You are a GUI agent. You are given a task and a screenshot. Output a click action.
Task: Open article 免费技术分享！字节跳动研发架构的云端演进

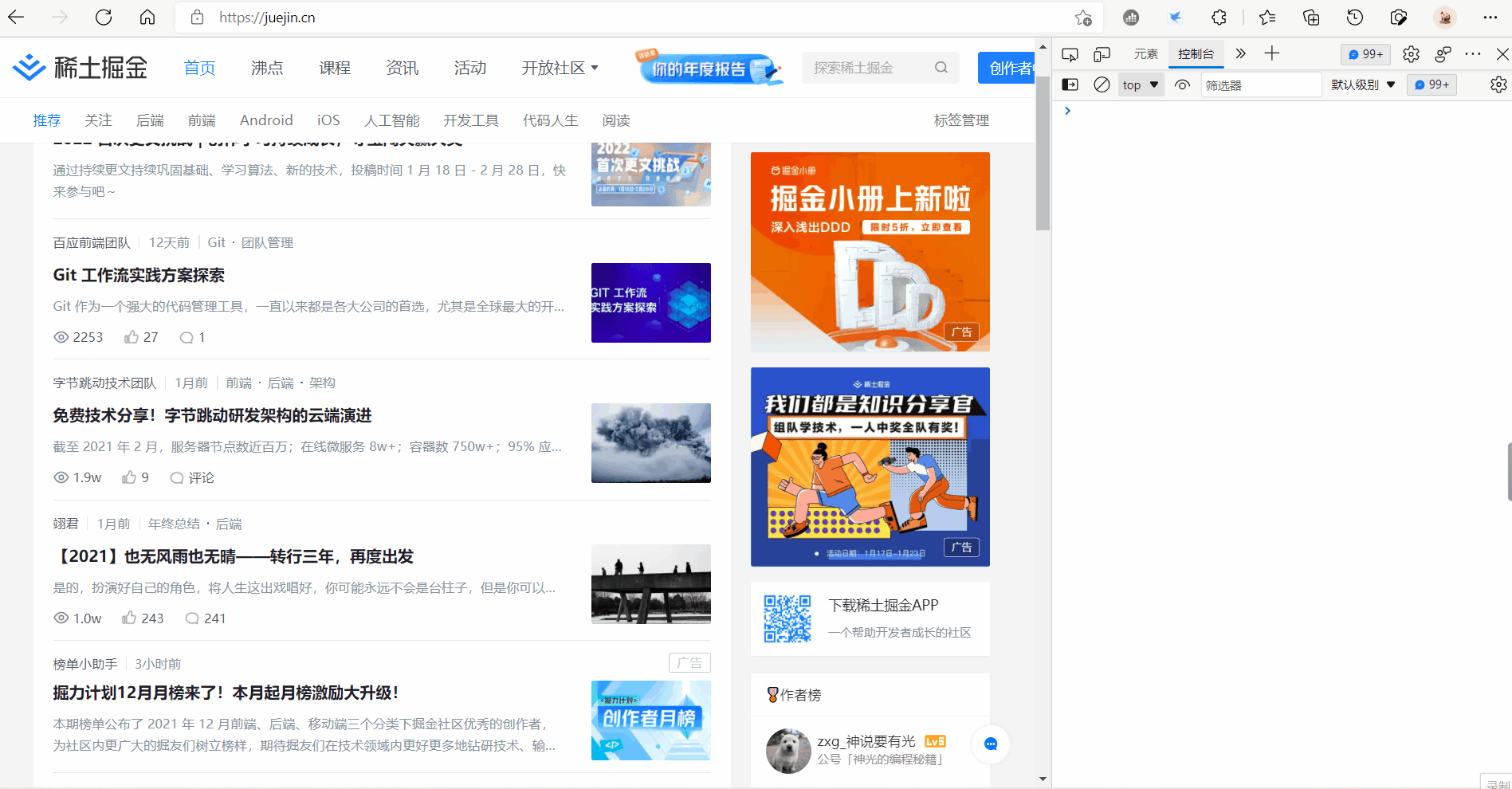tap(212, 415)
